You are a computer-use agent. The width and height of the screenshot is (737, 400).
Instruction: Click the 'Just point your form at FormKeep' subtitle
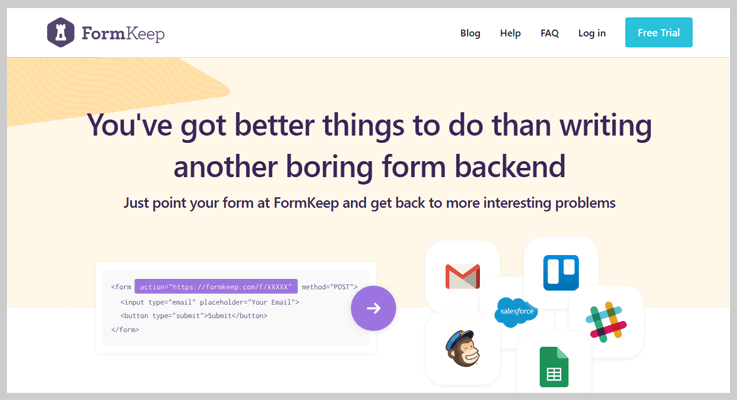(x=369, y=203)
